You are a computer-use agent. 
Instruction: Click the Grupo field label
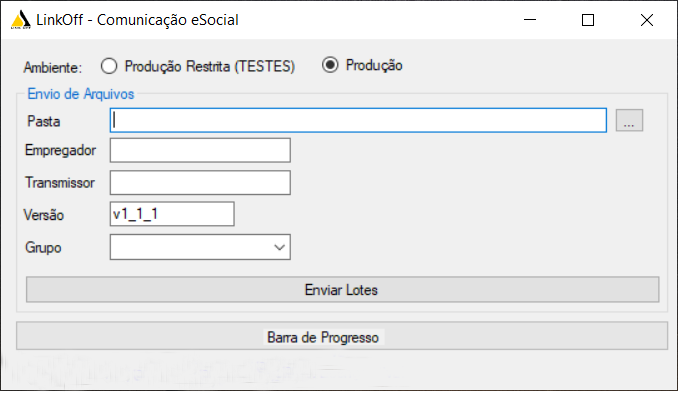[43, 248]
